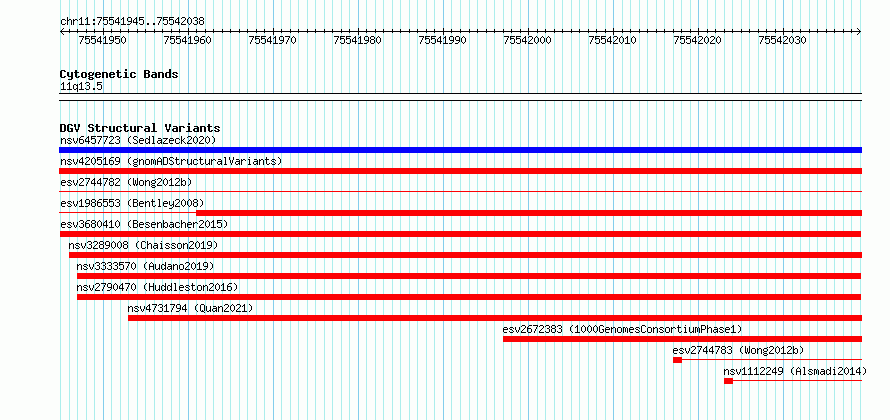Image resolution: width=890 pixels, height=420 pixels.
Task: Click the red bar under nsv4205169
Action: click(x=460, y=171)
